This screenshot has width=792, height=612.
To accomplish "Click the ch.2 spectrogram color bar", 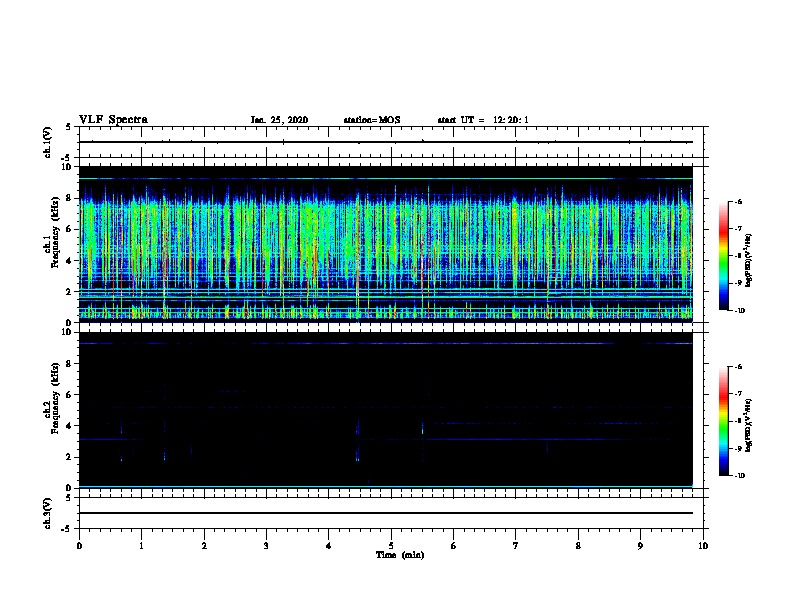I will tap(723, 421).
